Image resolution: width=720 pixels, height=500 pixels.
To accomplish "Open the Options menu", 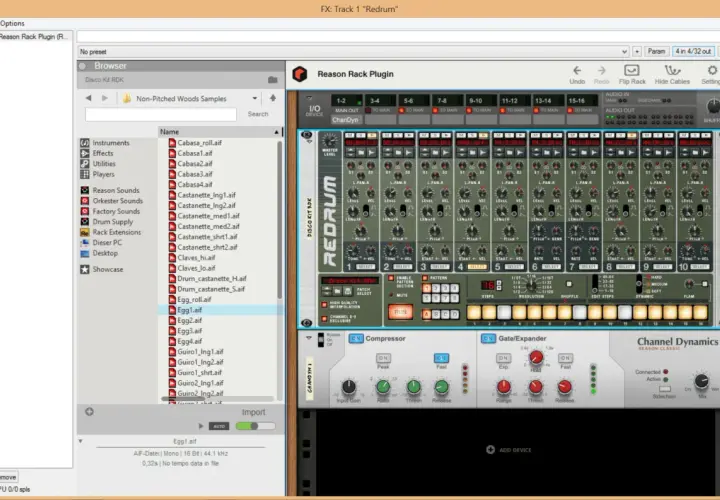I will coord(12,23).
